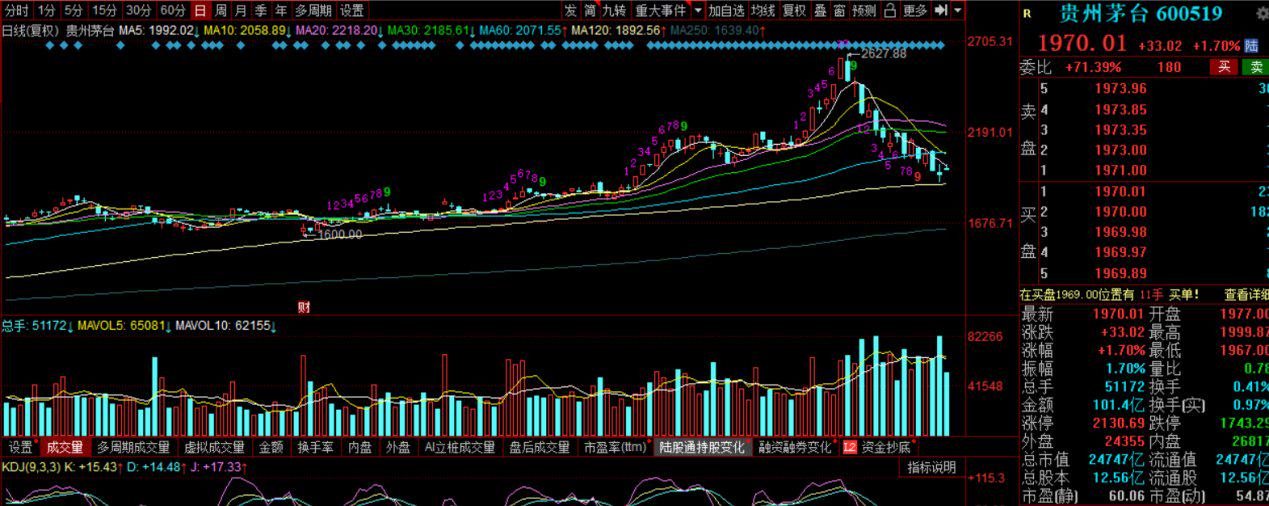Screen dimensions: 1269x506
Task: Open indicator 设置 in bottom tab row
Action: click(20, 447)
